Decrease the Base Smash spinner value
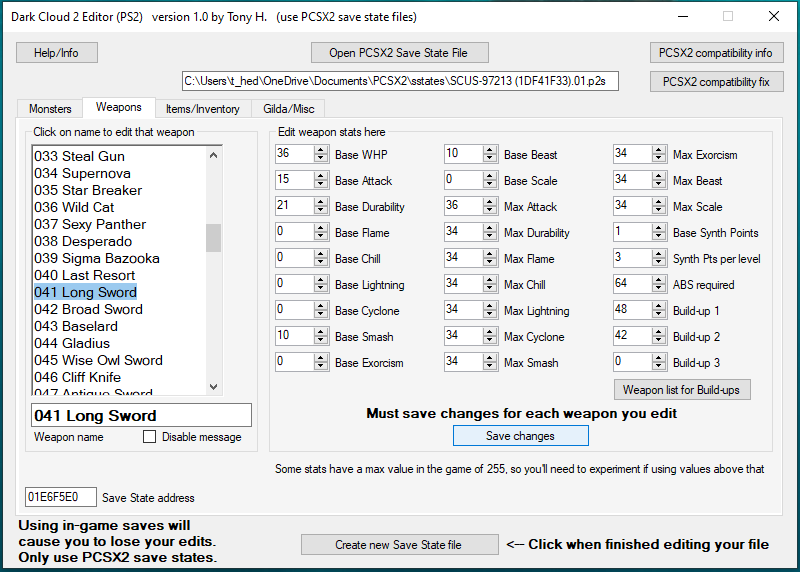The height and width of the screenshot is (572, 800). [320, 341]
